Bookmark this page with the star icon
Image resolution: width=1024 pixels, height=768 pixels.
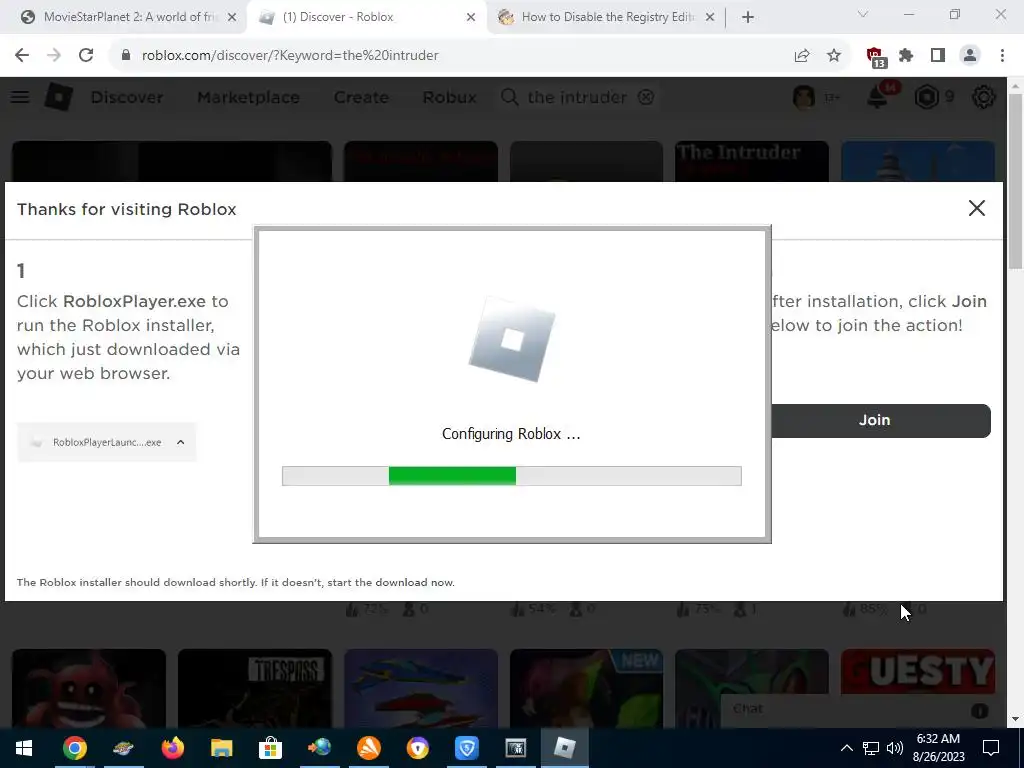834,56
